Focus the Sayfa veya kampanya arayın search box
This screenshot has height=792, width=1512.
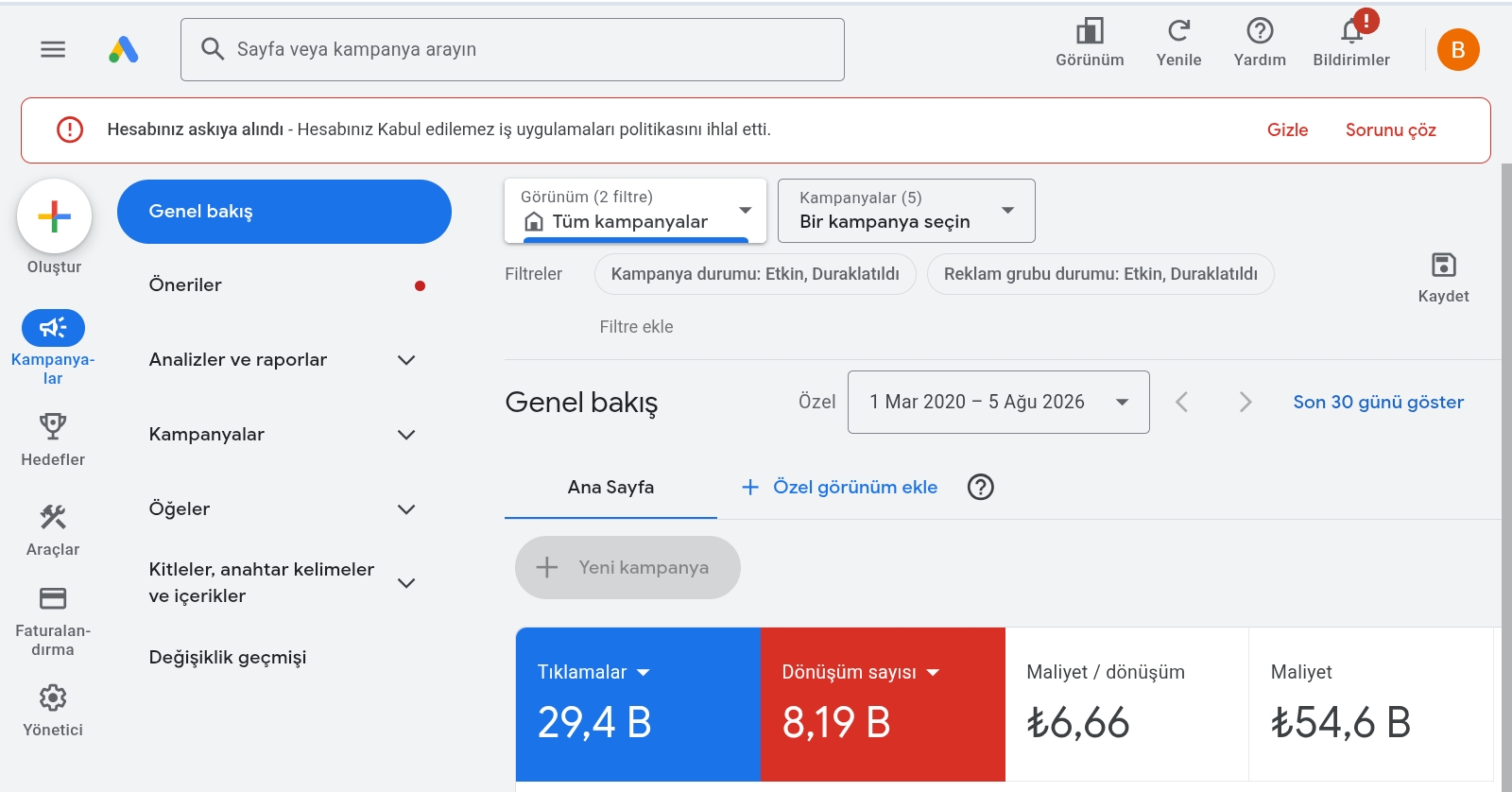[512, 49]
